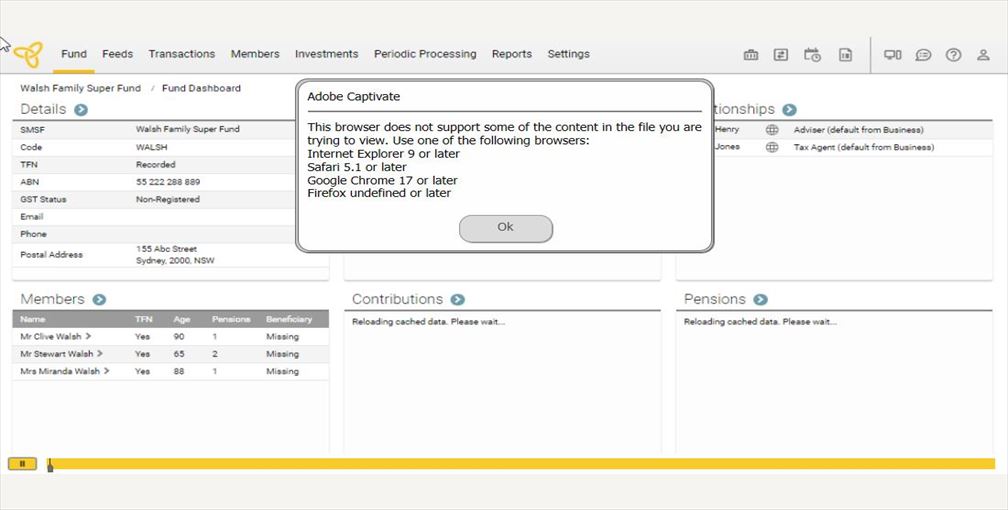Open the briefcase icon in top toolbar
Screen dimensions: 1008x510
click(751, 55)
